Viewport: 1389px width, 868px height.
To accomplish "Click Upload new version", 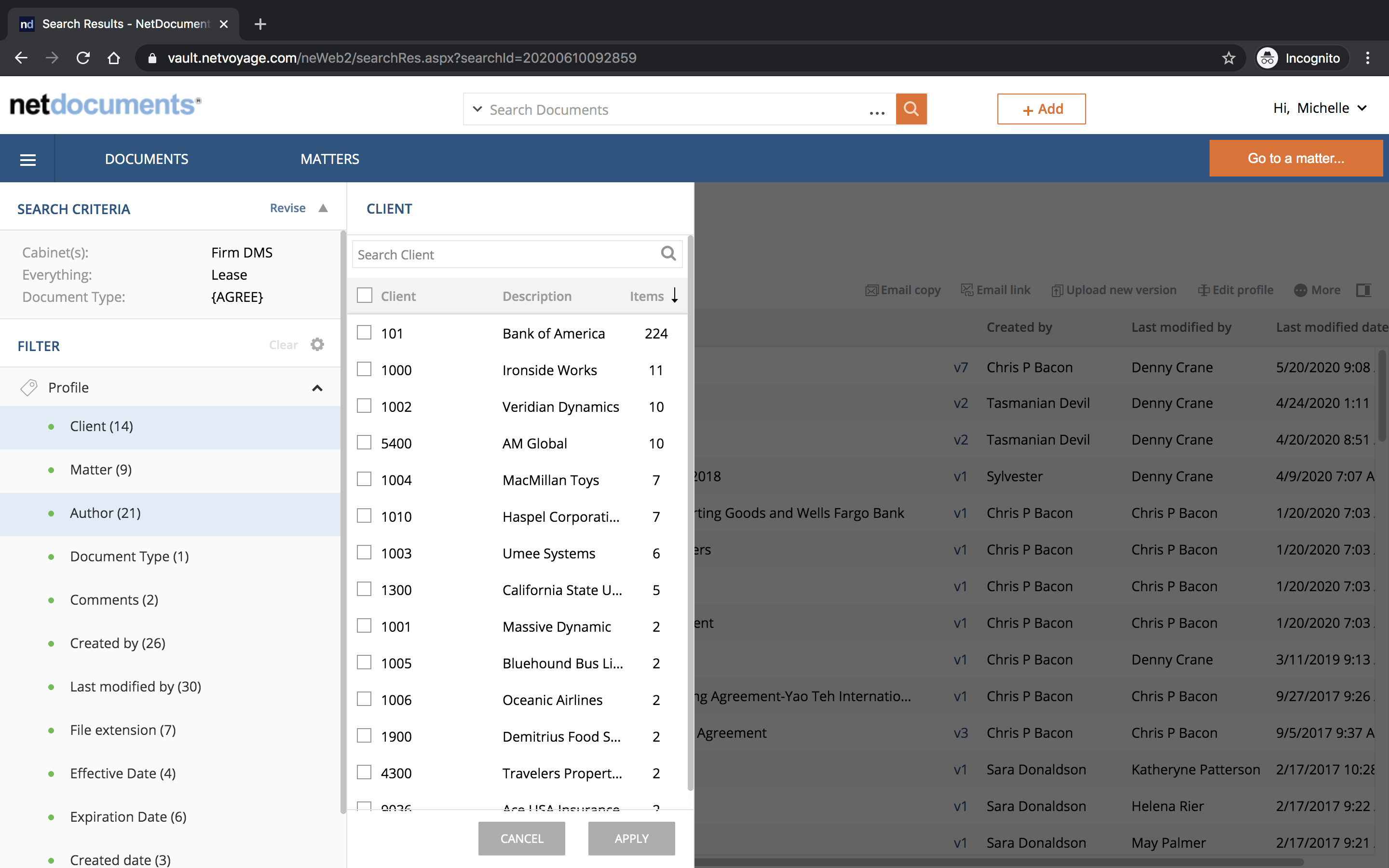I will 1114,290.
